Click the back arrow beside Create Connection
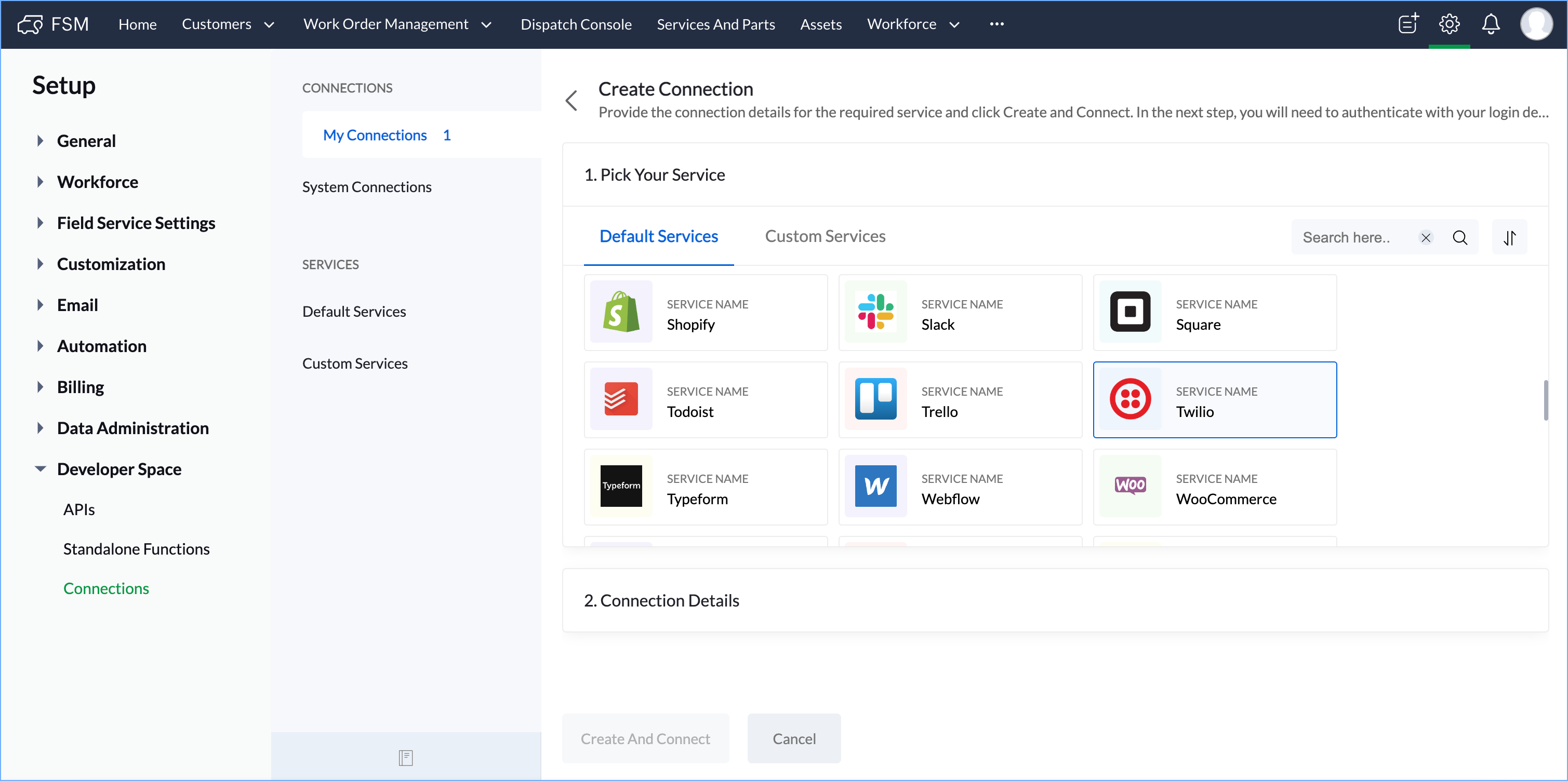Image resolution: width=1568 pixels, height=781 pixels. coord(571,100)
